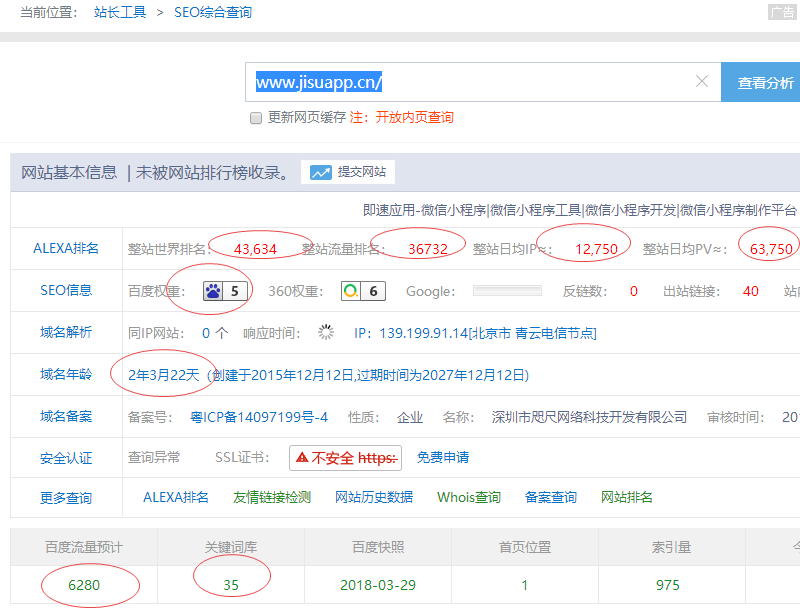
Task: Open the 安全认证 row header link
Action: tap(66, 458)
